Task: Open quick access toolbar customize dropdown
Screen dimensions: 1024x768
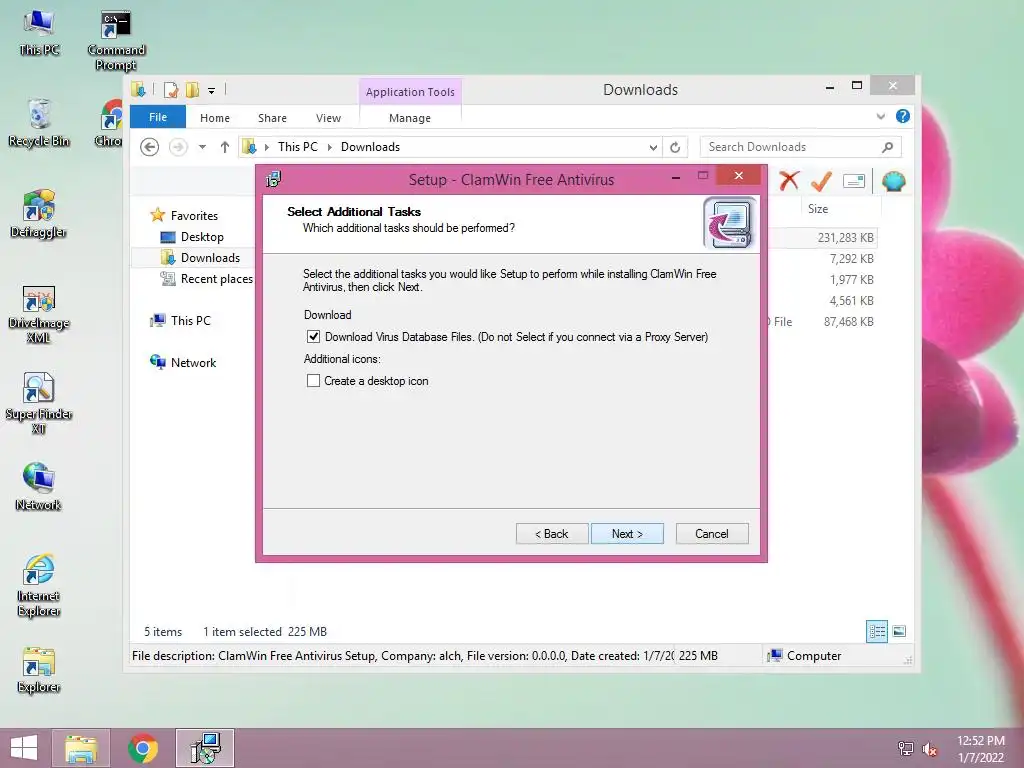Action: point(212,91)
